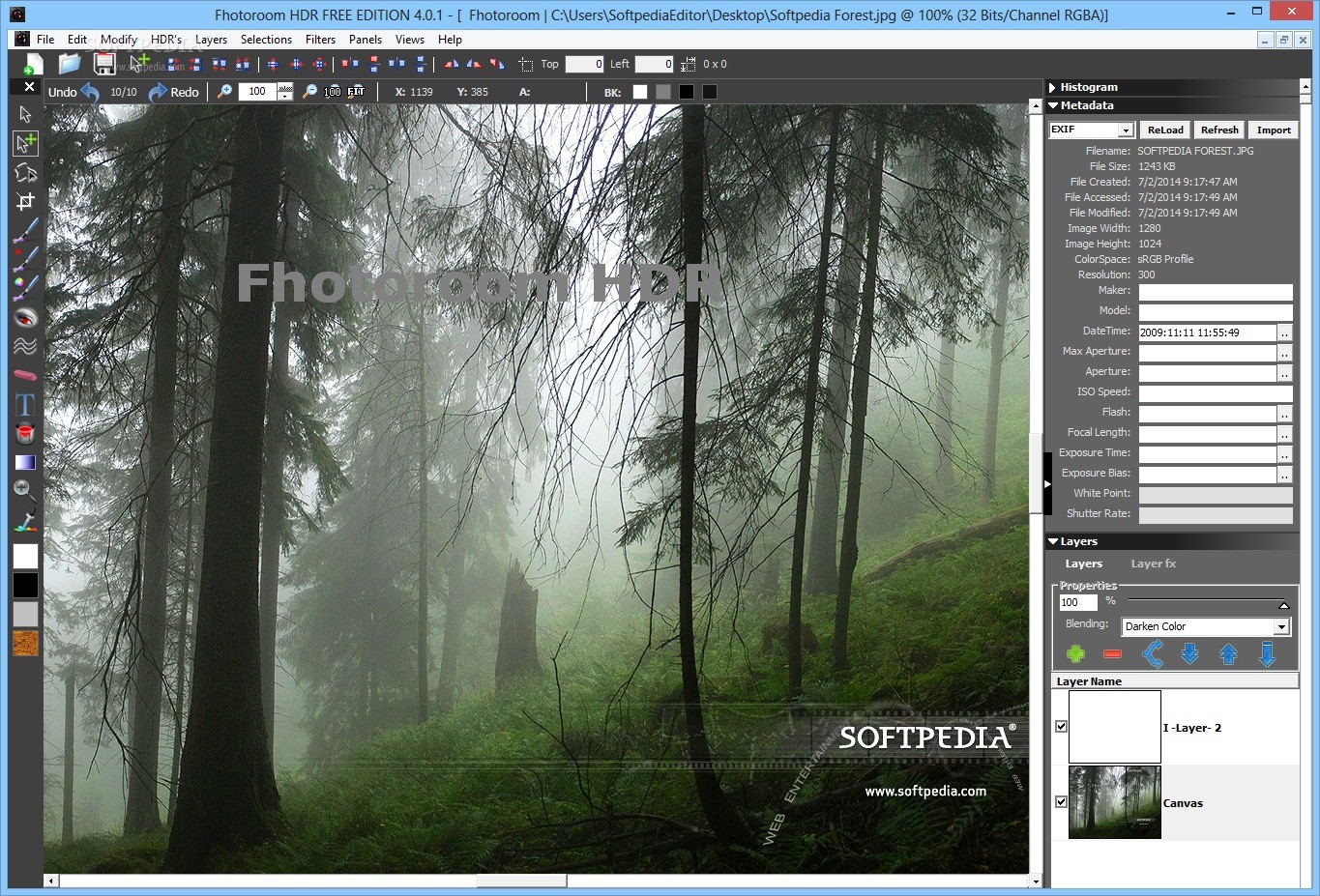Open the HDR's menu
1320x896 pixels.
[x=166, y=40]
